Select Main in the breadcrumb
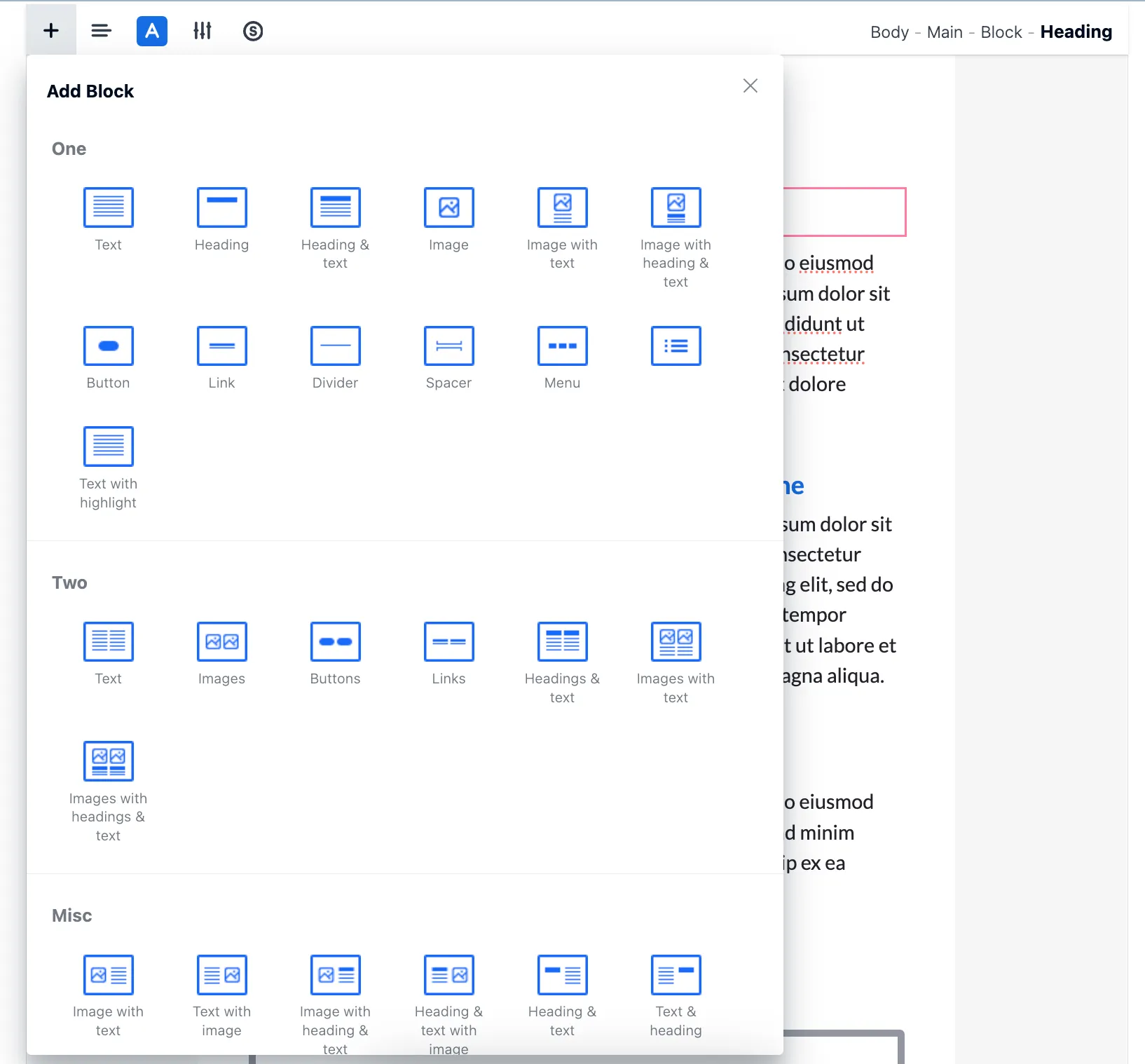Screen dimensions: 1145x1064 [x=945, y=32]
